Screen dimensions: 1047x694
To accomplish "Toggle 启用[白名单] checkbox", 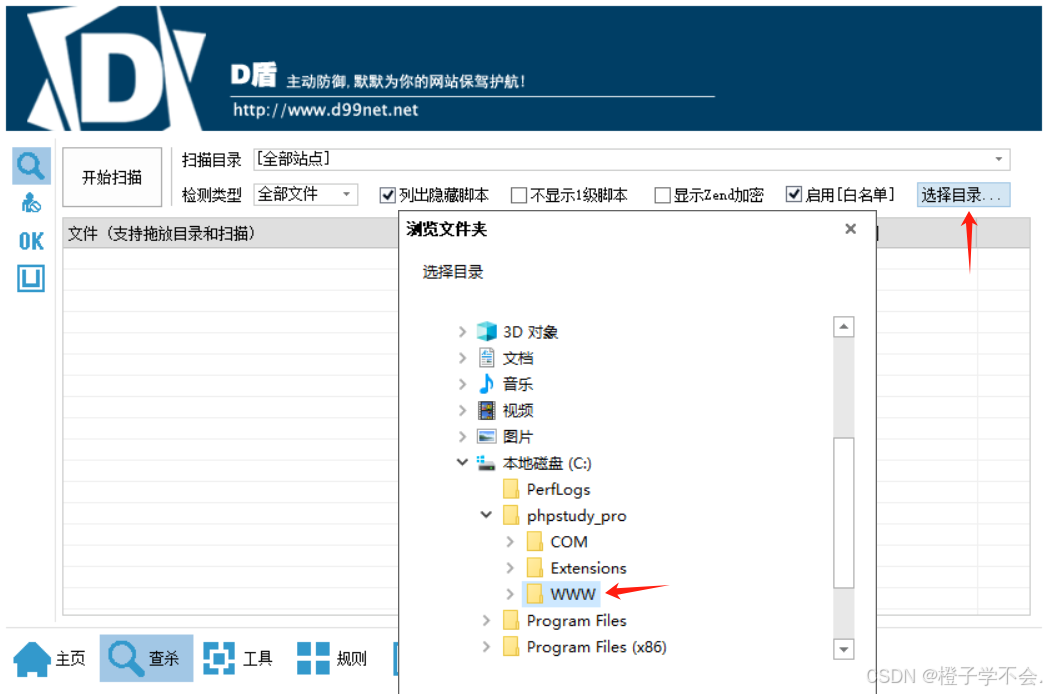I will click(793, 194).
